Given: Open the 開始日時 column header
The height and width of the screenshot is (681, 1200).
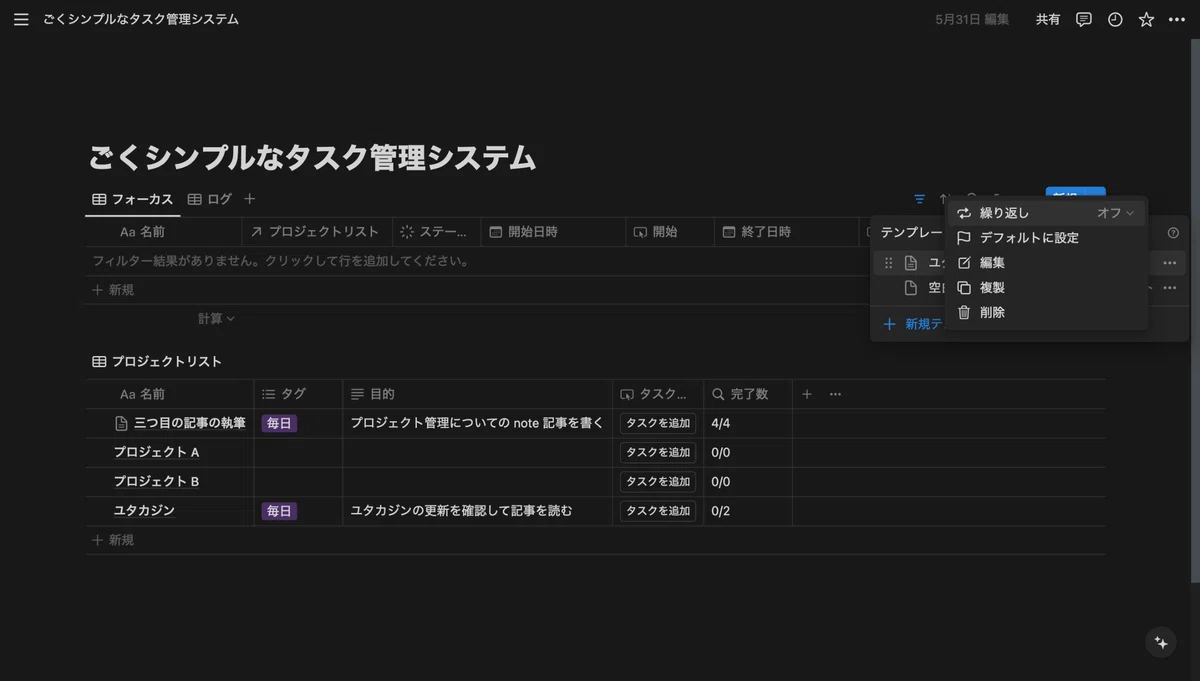Looking at the screenshot, I should pos(553,231).
